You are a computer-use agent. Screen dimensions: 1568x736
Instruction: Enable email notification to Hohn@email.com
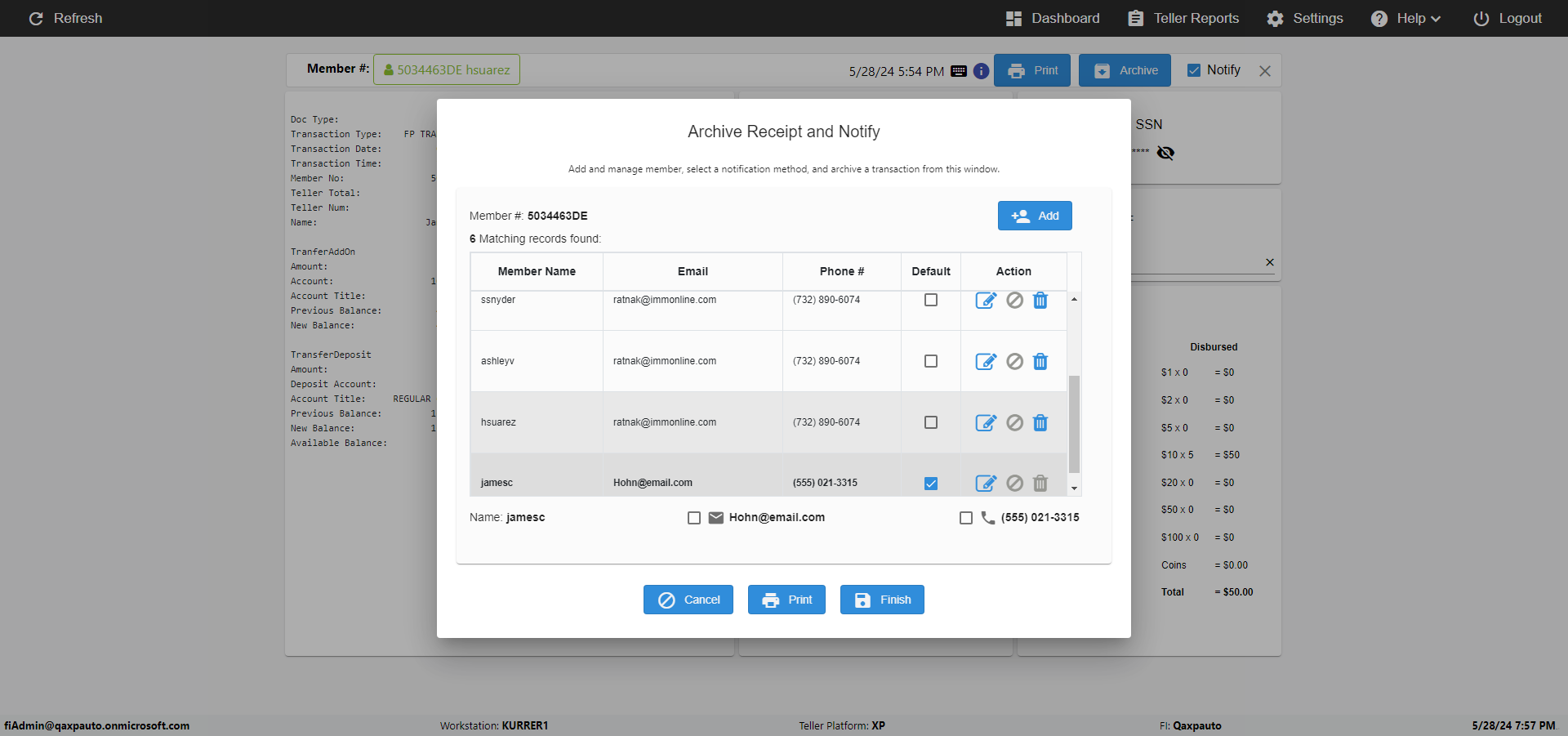pyautogui.click(x=694, y=518)
